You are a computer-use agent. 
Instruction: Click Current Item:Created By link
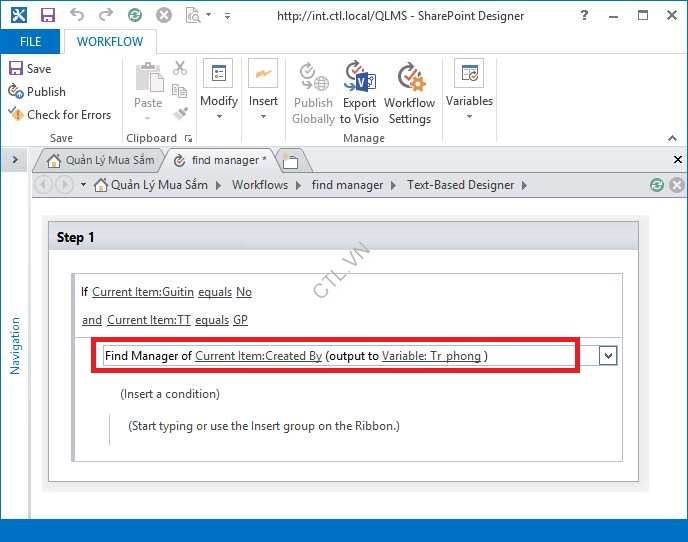click(258, 356)
